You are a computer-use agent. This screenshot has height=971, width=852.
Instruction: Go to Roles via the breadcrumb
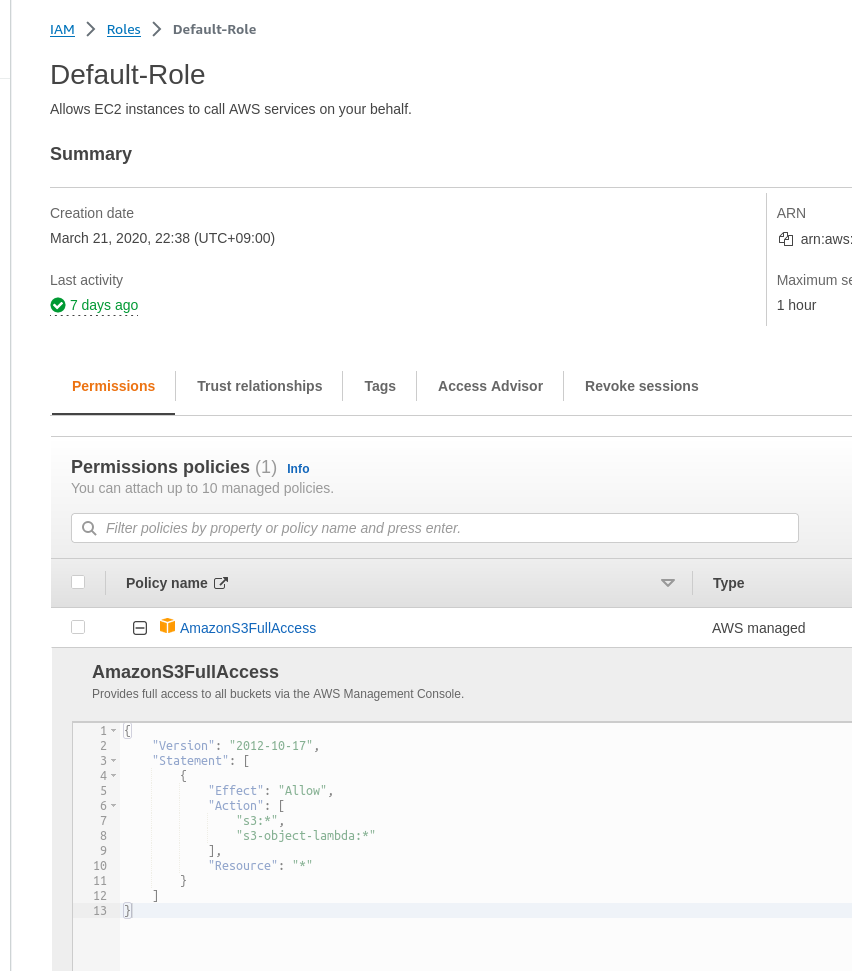tap(123, 29)
